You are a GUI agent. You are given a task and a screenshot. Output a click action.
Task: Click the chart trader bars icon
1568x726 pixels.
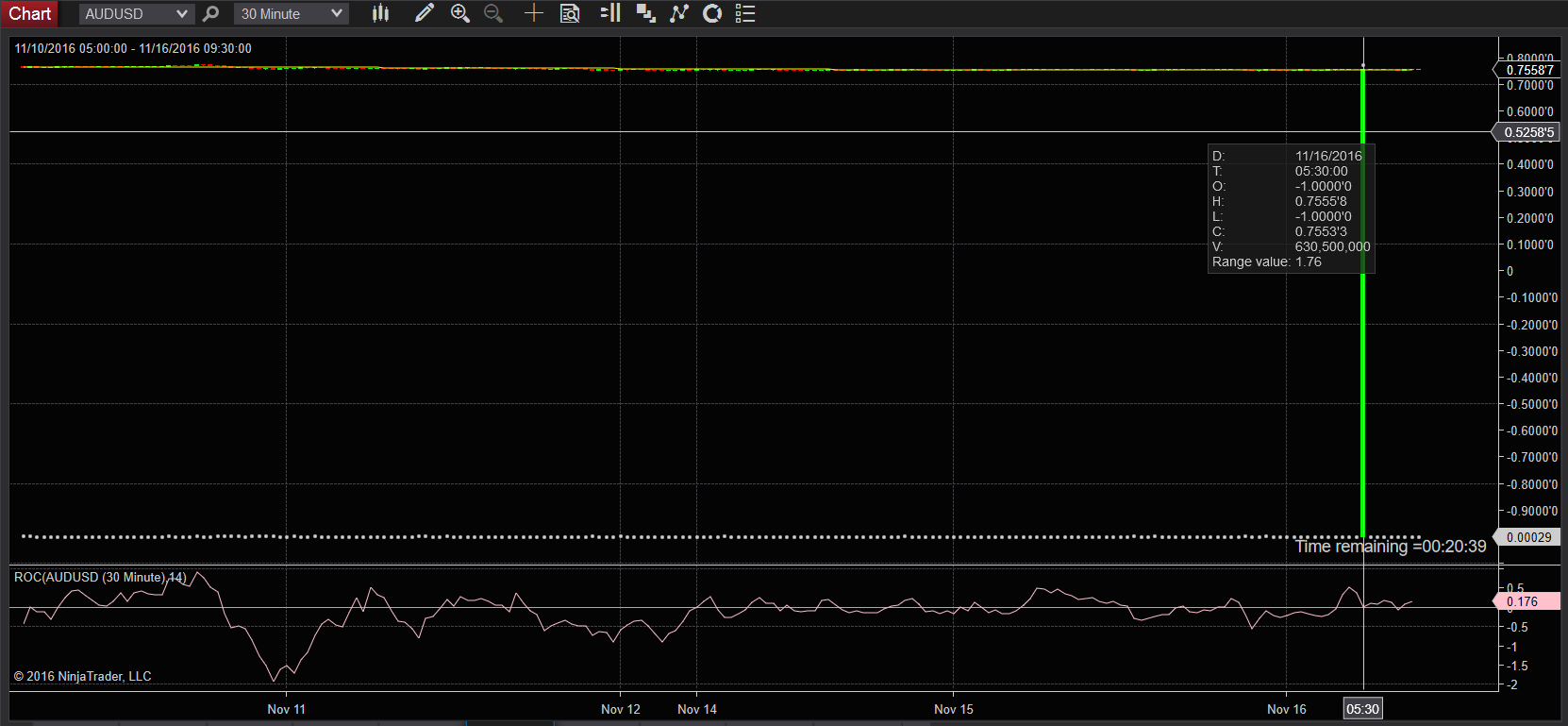(x=610, y=13)
